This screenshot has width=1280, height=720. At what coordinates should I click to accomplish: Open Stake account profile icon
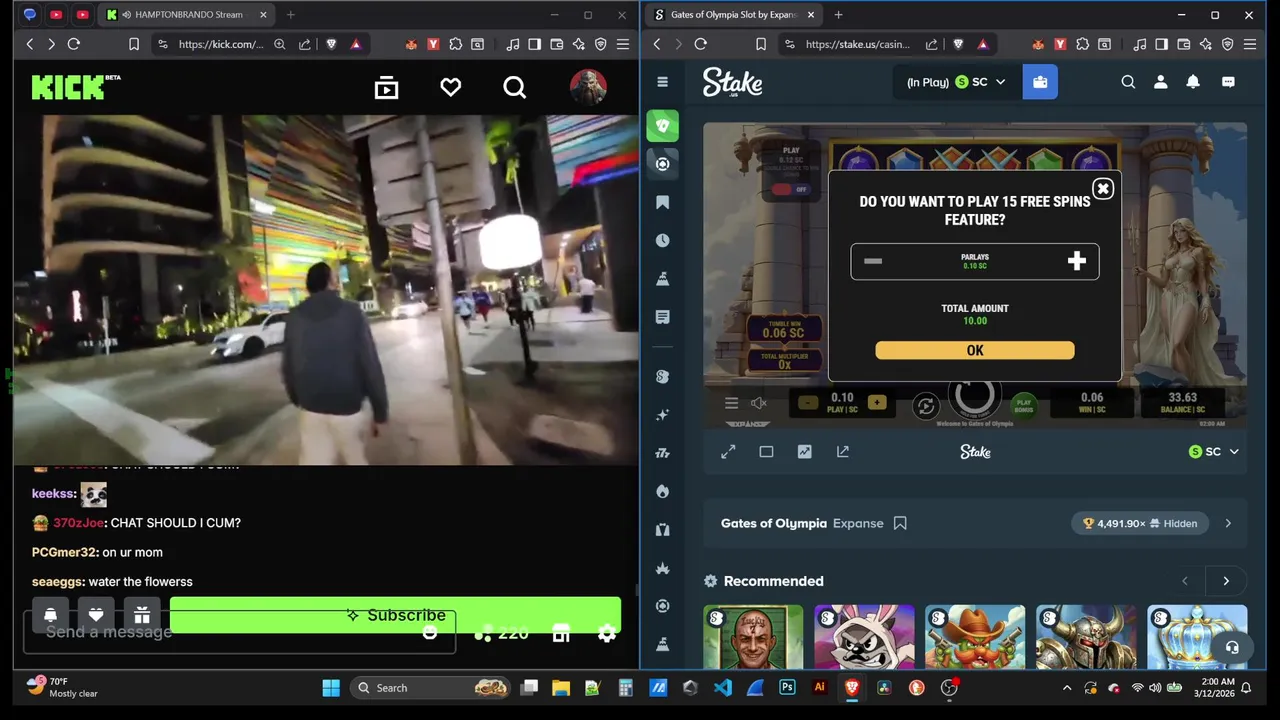(1160, 82)
